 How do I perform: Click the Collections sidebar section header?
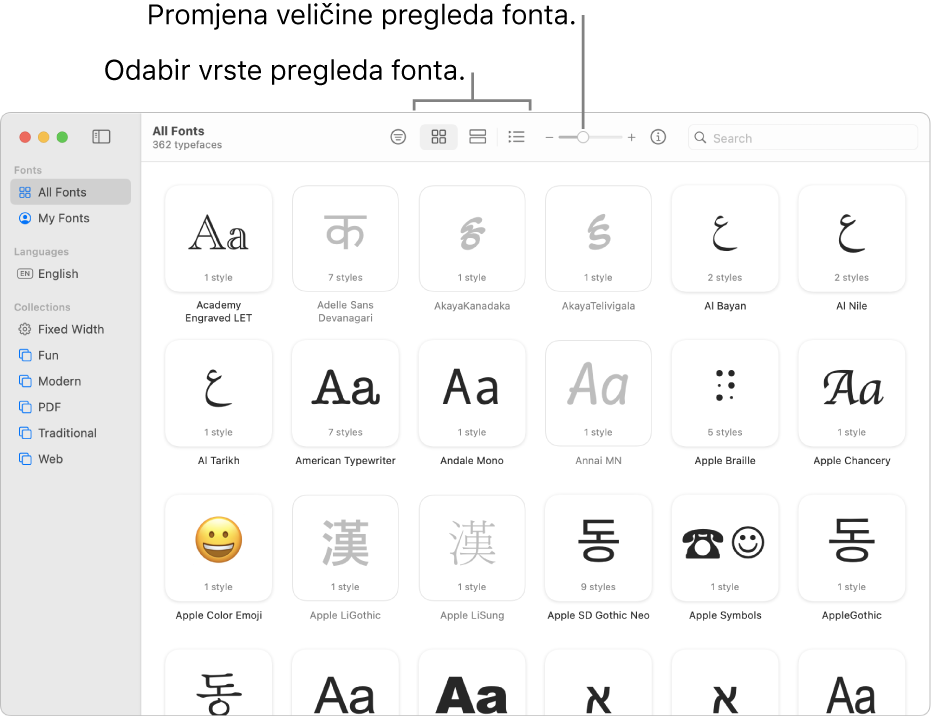point(42,307)
